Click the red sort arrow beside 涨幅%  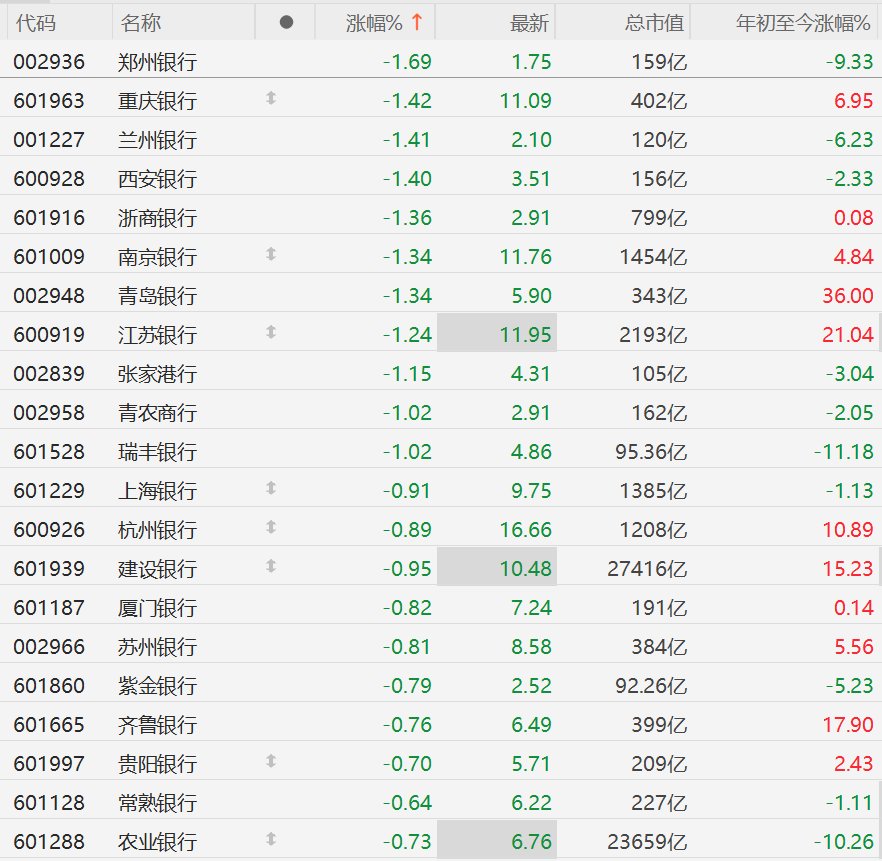417,22
